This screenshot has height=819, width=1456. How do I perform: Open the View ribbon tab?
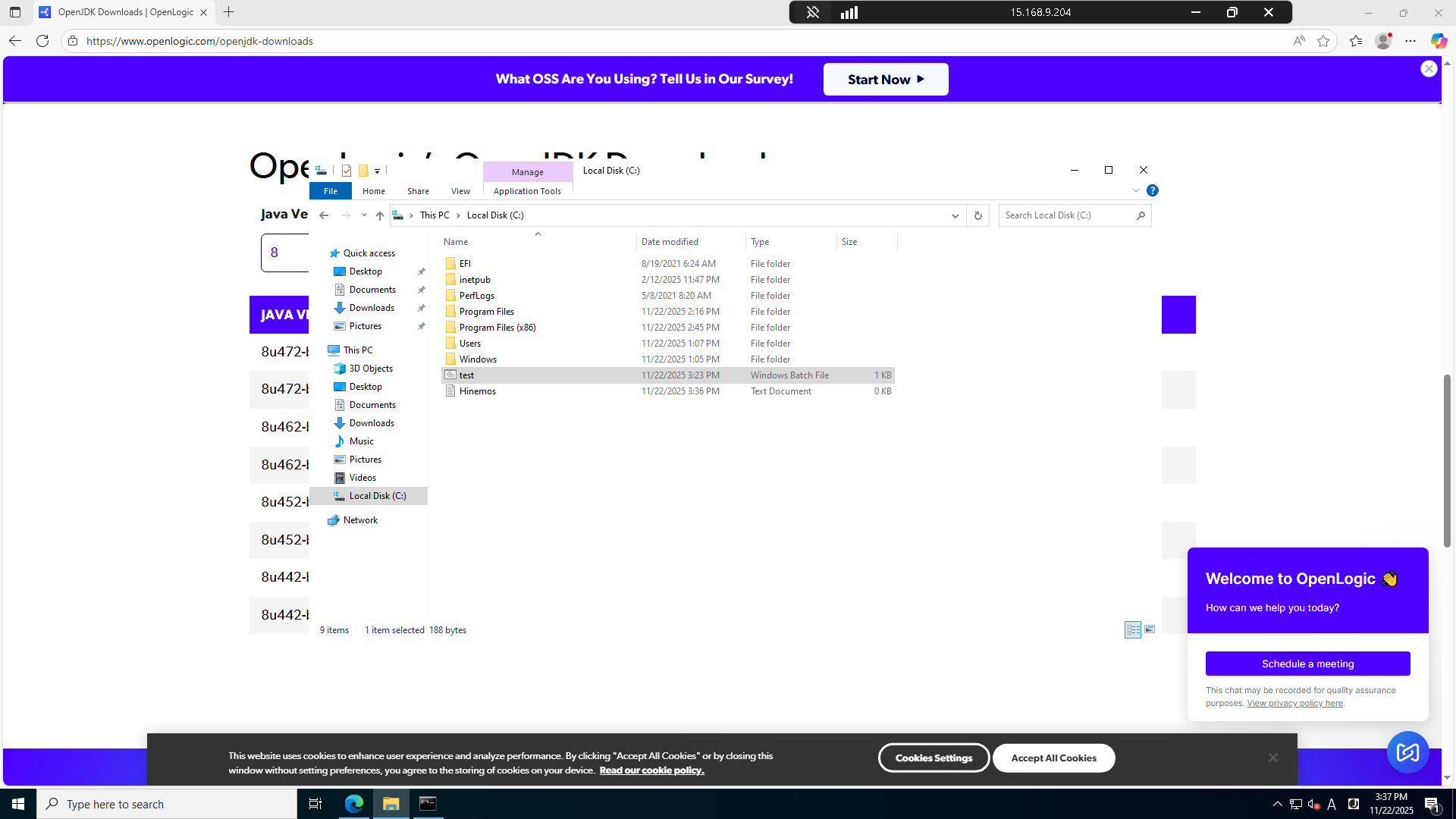(460, 191)
